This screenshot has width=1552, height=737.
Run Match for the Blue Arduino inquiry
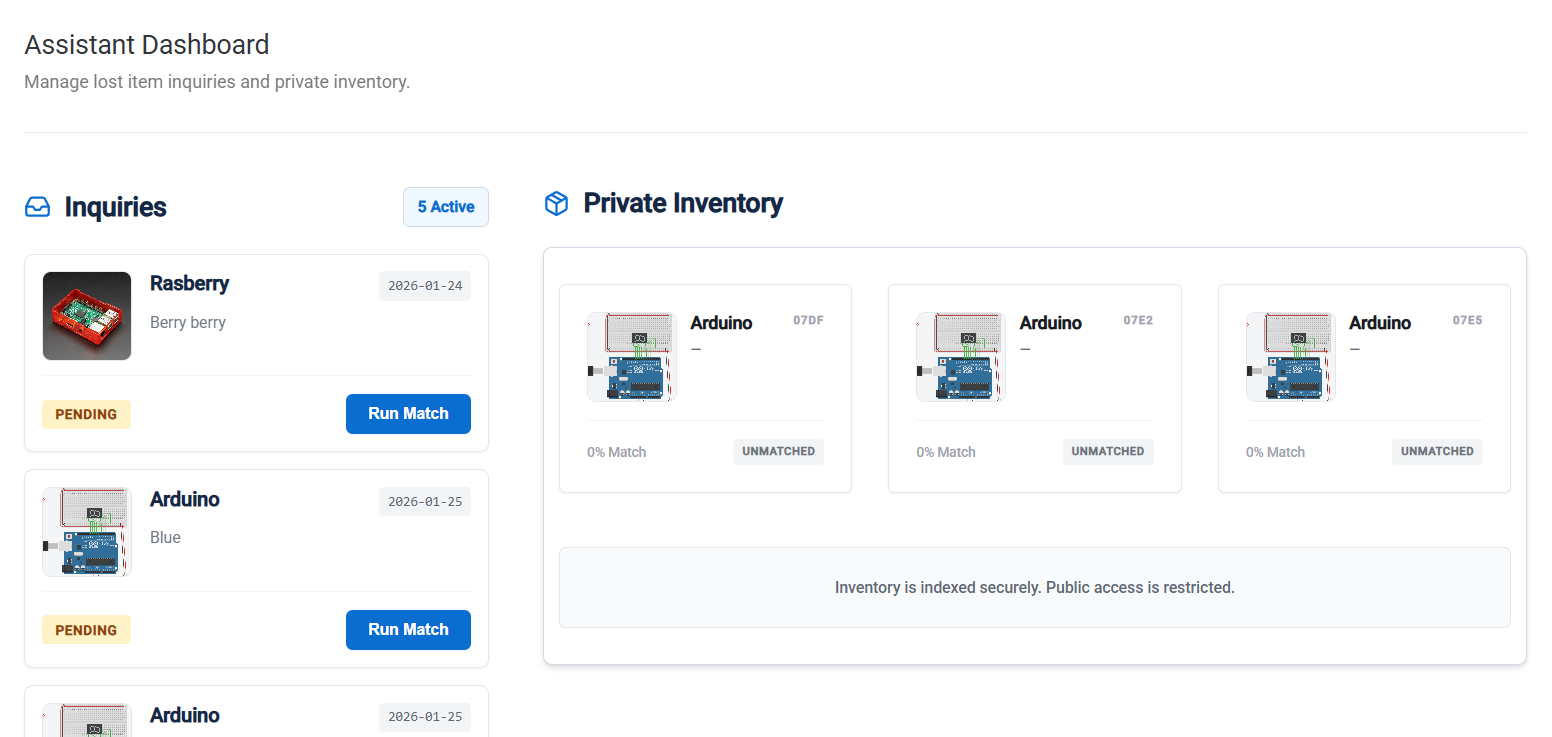[x=408, y=630]
